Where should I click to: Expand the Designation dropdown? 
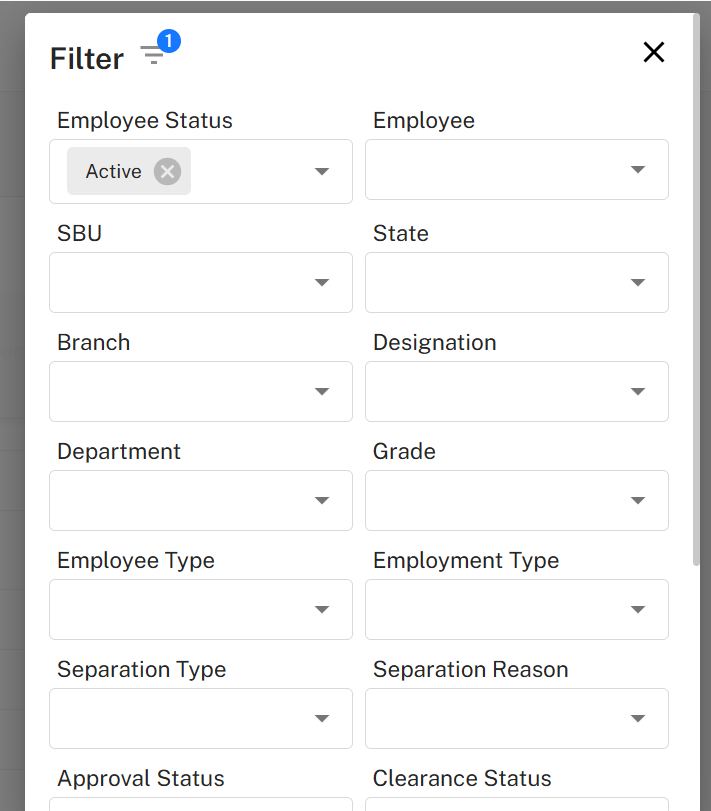(x=638, y=392)
